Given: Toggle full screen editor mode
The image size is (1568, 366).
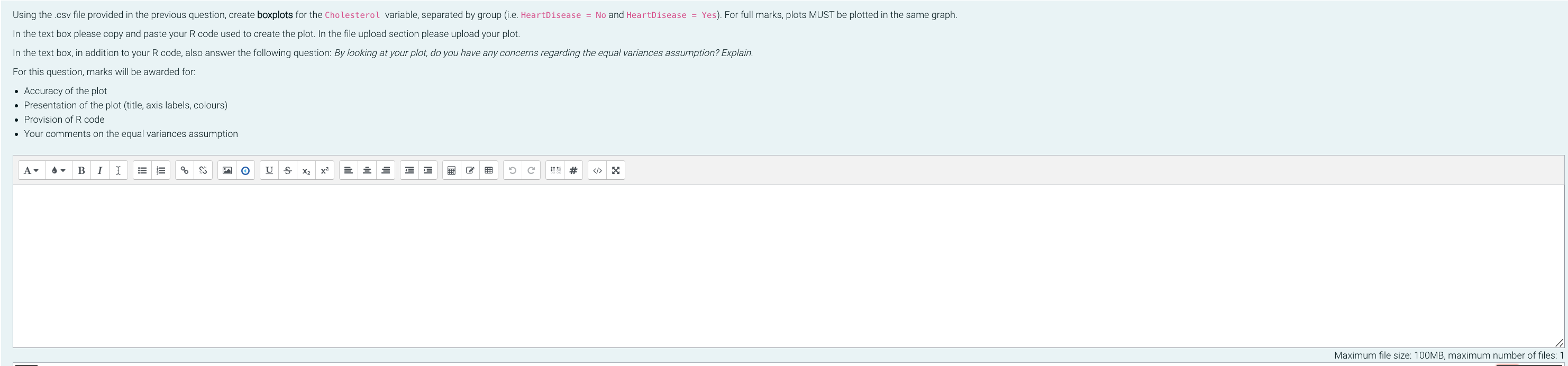Looking at the screenshot, I should pos(616,170).
